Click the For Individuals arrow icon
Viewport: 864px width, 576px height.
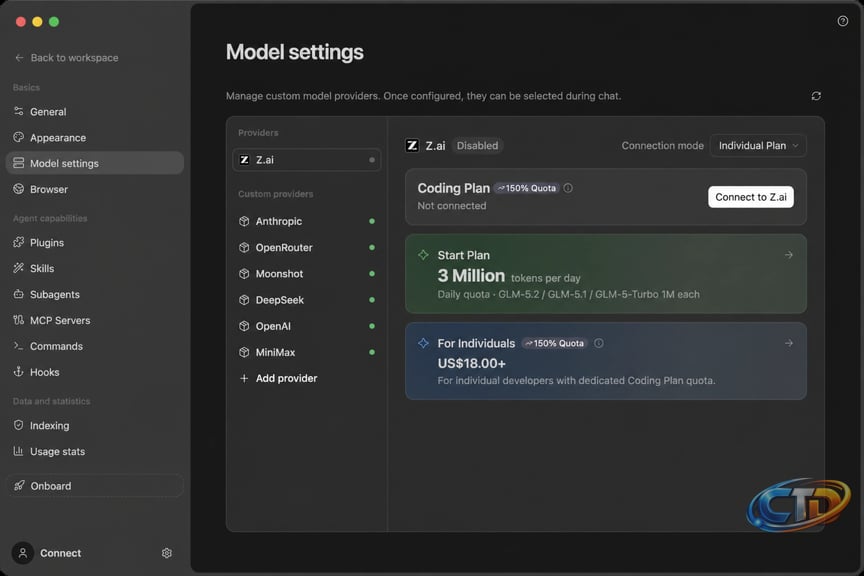(x=789, y=343)
